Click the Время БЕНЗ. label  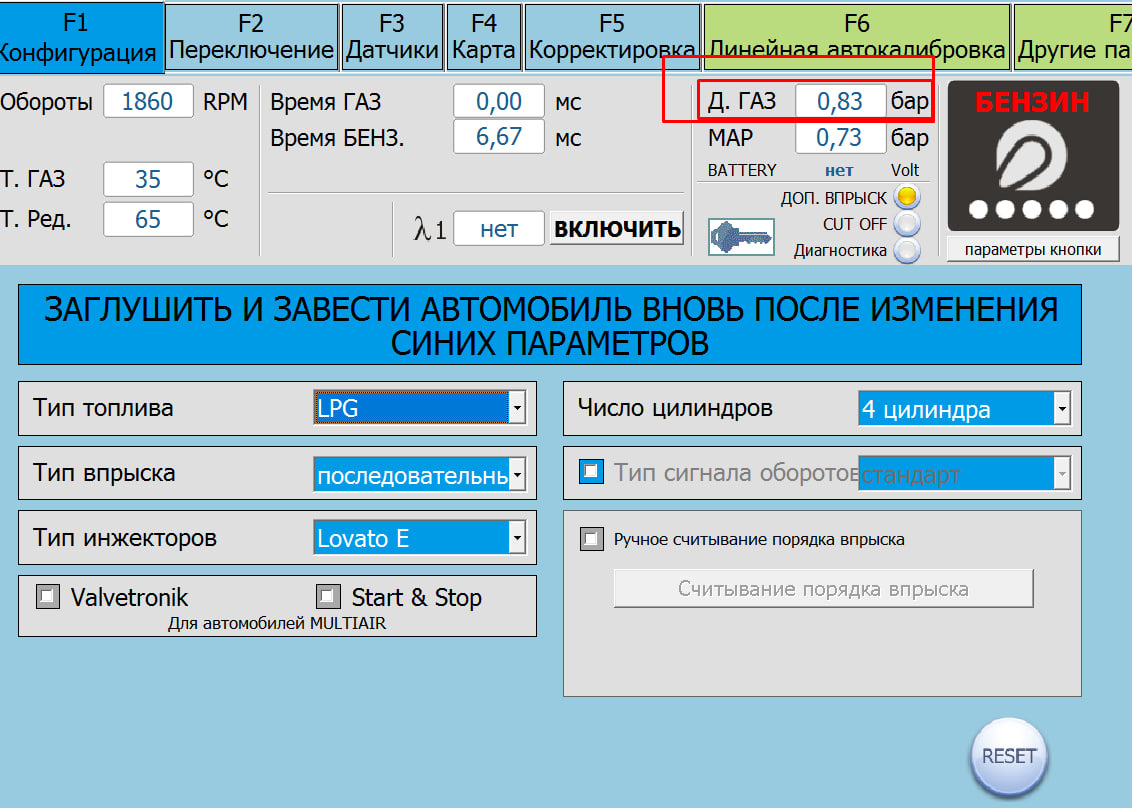pos(337,137)
